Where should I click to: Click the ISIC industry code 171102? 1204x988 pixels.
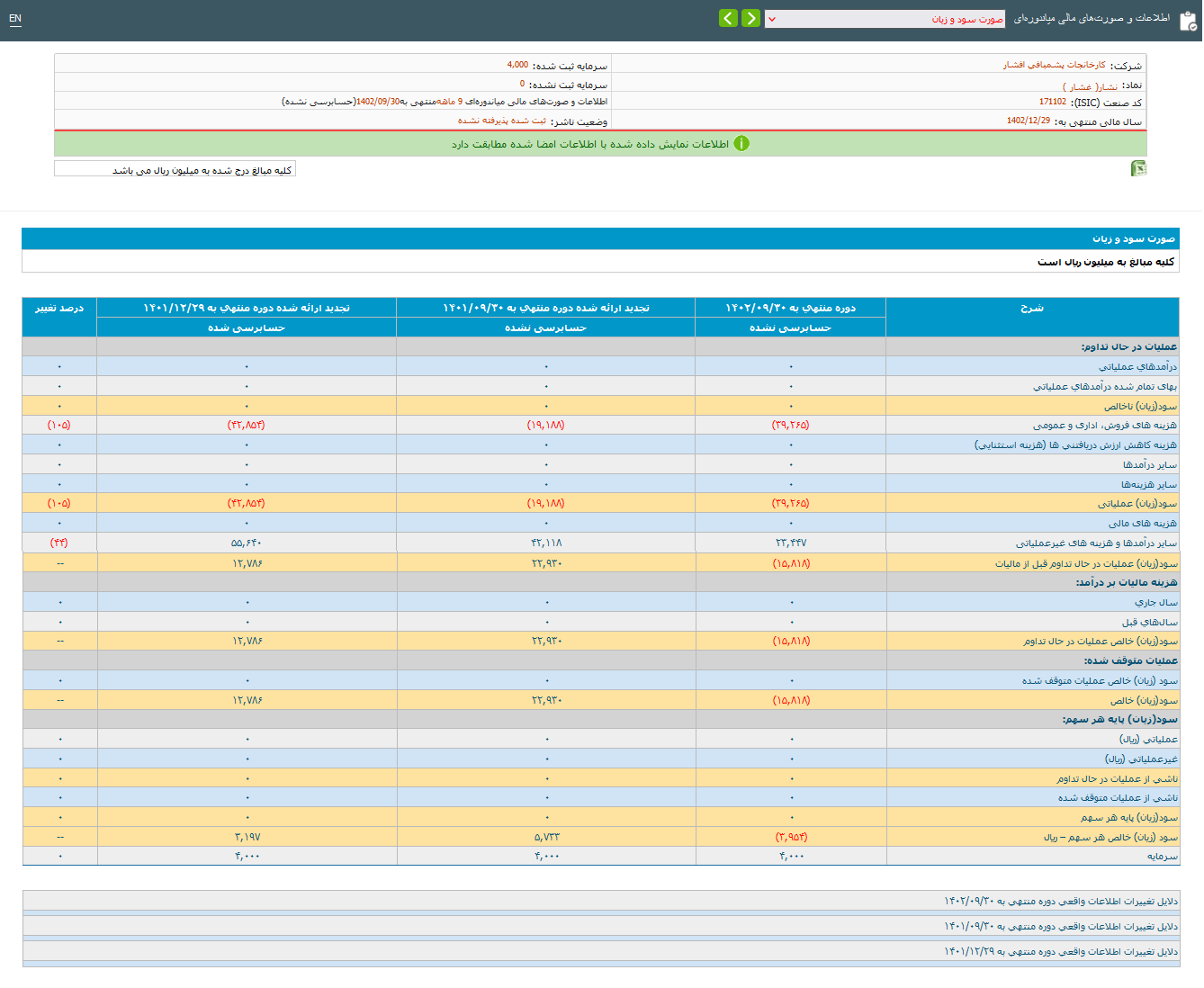tap(1052, 103)
